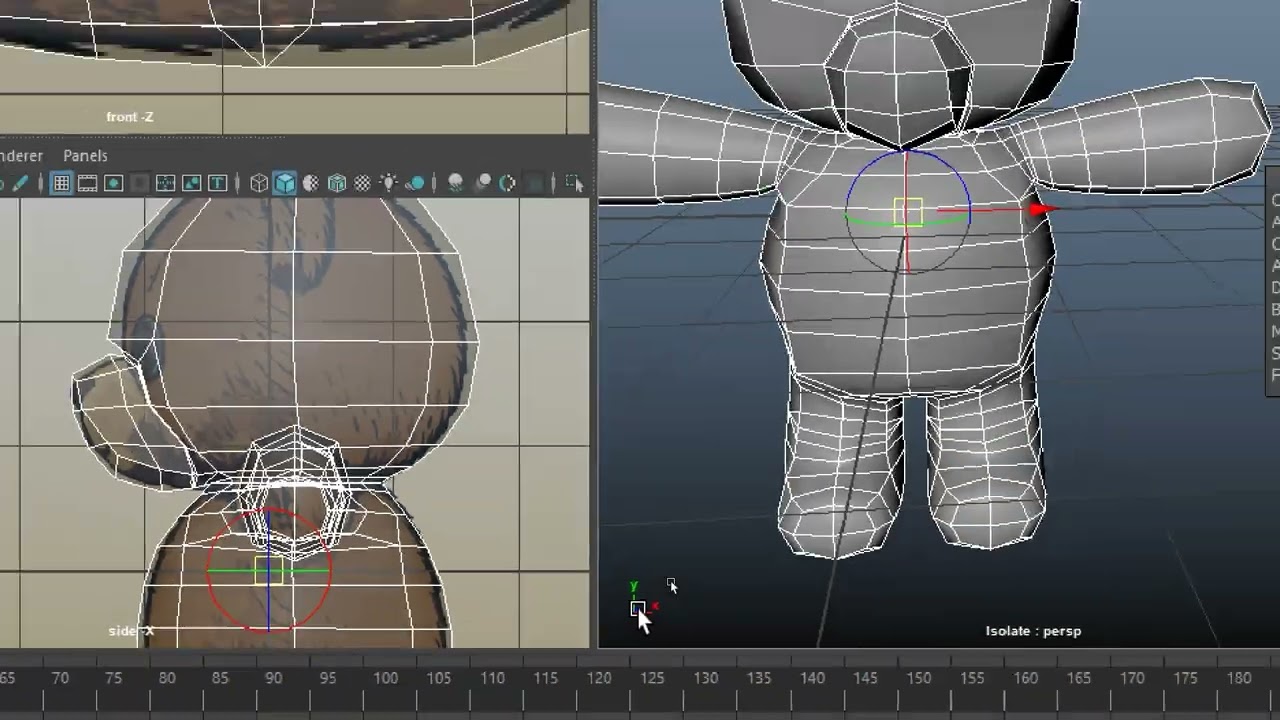Jump to frame 120 on the timeline
The image size is (1280, 720).
pyautogui.click(x=599, y=678)
